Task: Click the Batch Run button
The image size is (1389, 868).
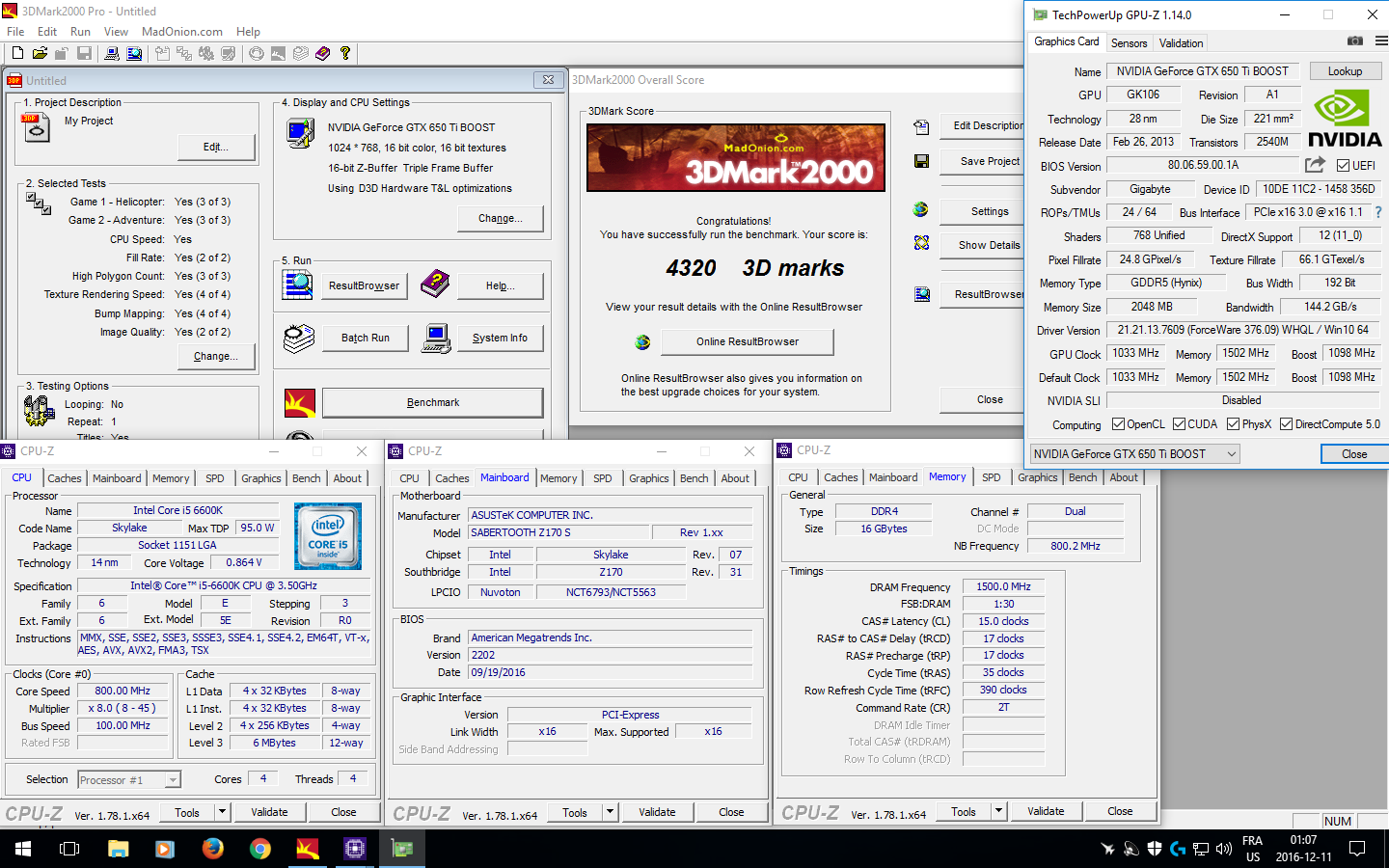Action: pyautogui.click(x=366, y=339)
